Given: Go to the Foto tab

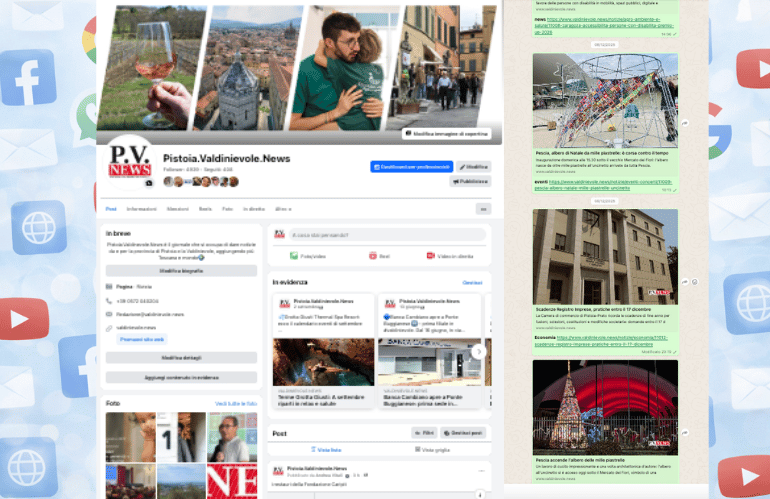Looking at the screenshot, I should click(227, 209).
